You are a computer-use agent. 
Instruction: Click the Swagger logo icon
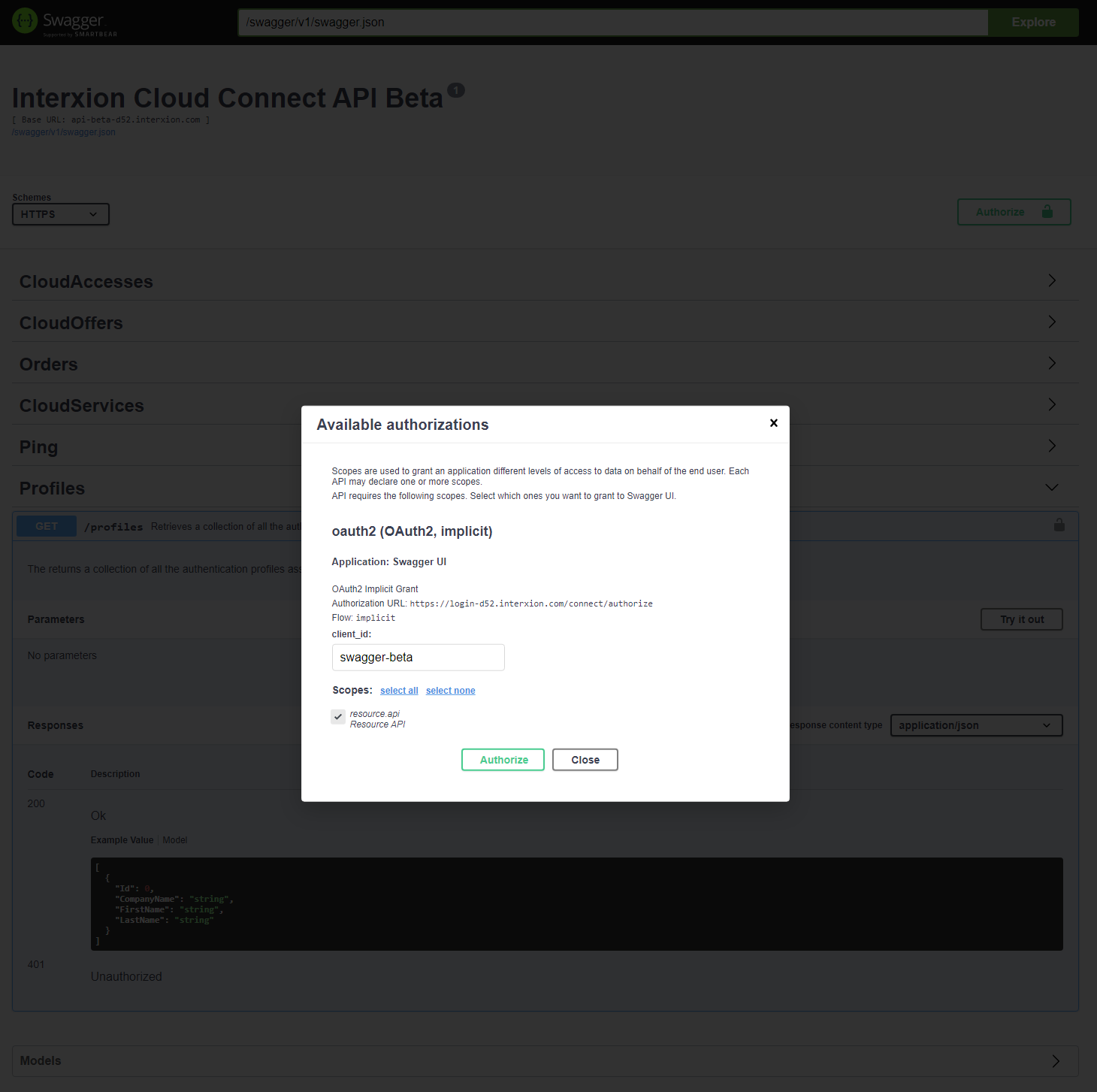pyautogui.click(x=25, y=21)
